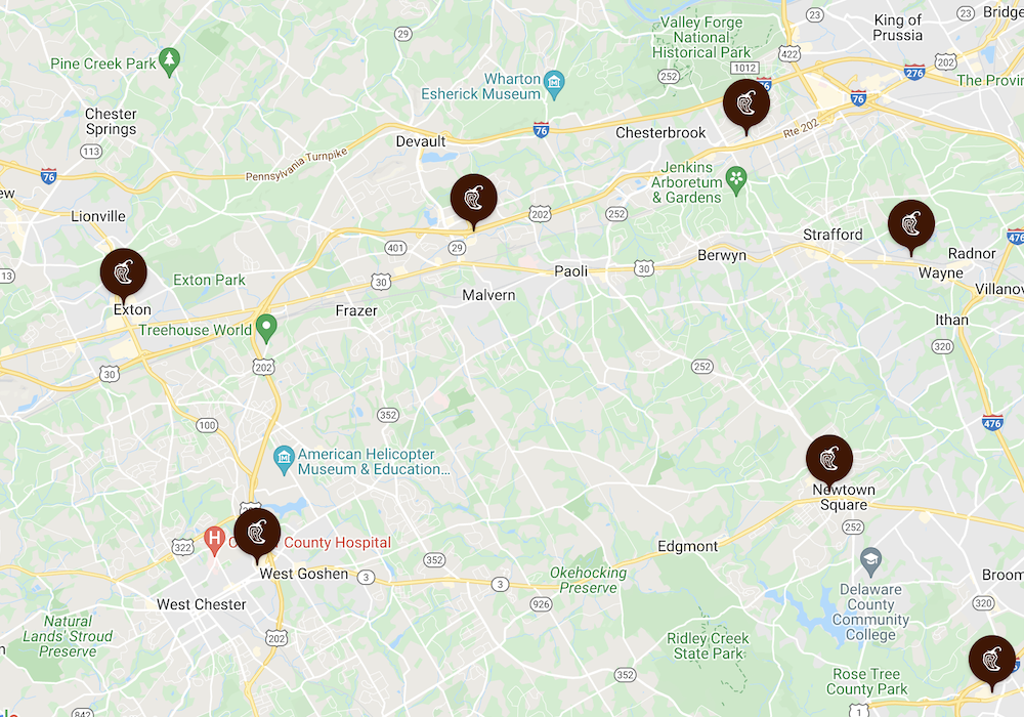Click the Treehouse World location pin
This screenshot has width=1024, height=717.
pyautogui.click(x=266, y=328)
